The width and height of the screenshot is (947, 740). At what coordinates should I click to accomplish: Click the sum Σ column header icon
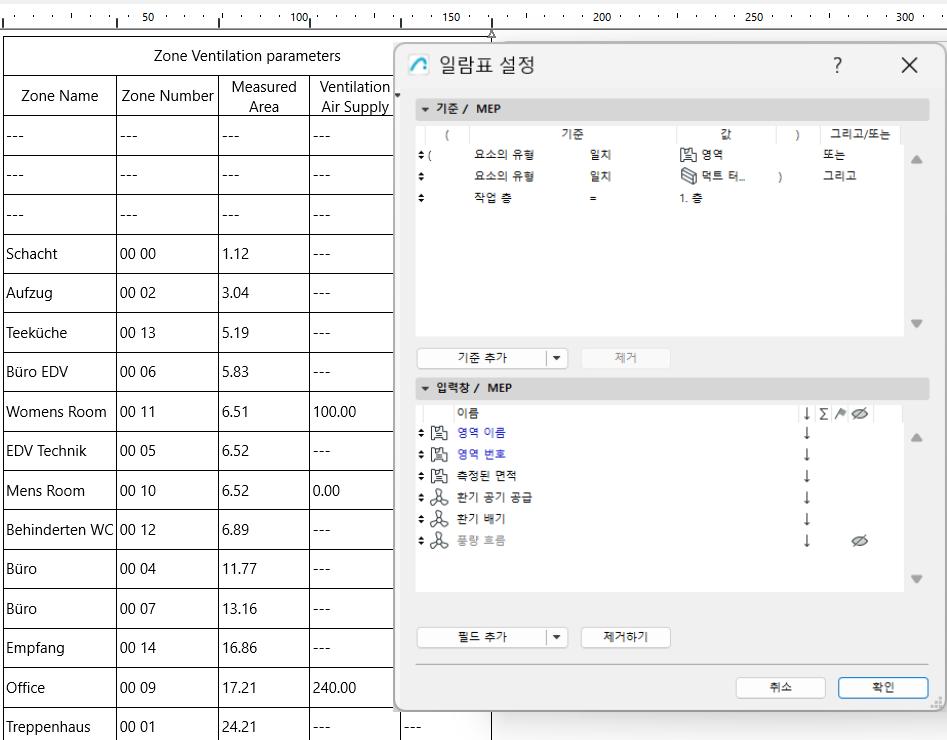[x=823, y=414]
